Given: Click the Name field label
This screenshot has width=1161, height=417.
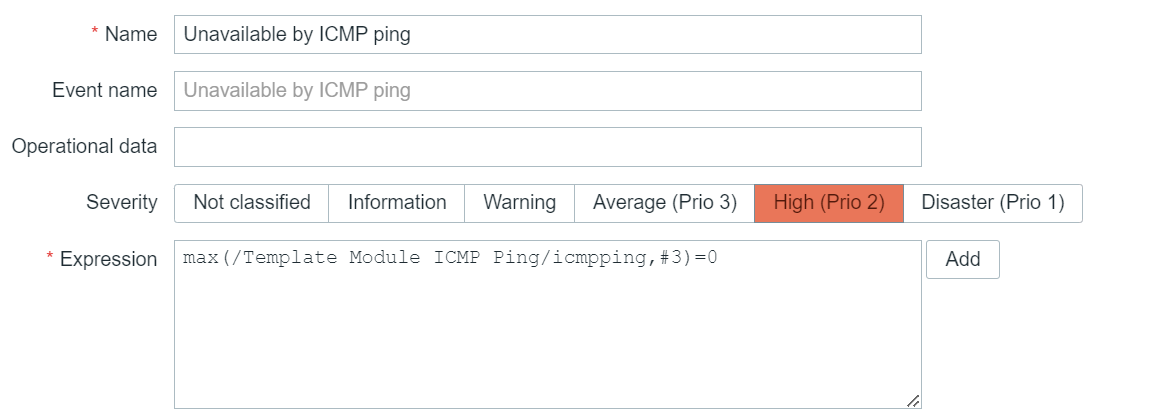Looking at the screenshot, I should click(x=131, y=34).
